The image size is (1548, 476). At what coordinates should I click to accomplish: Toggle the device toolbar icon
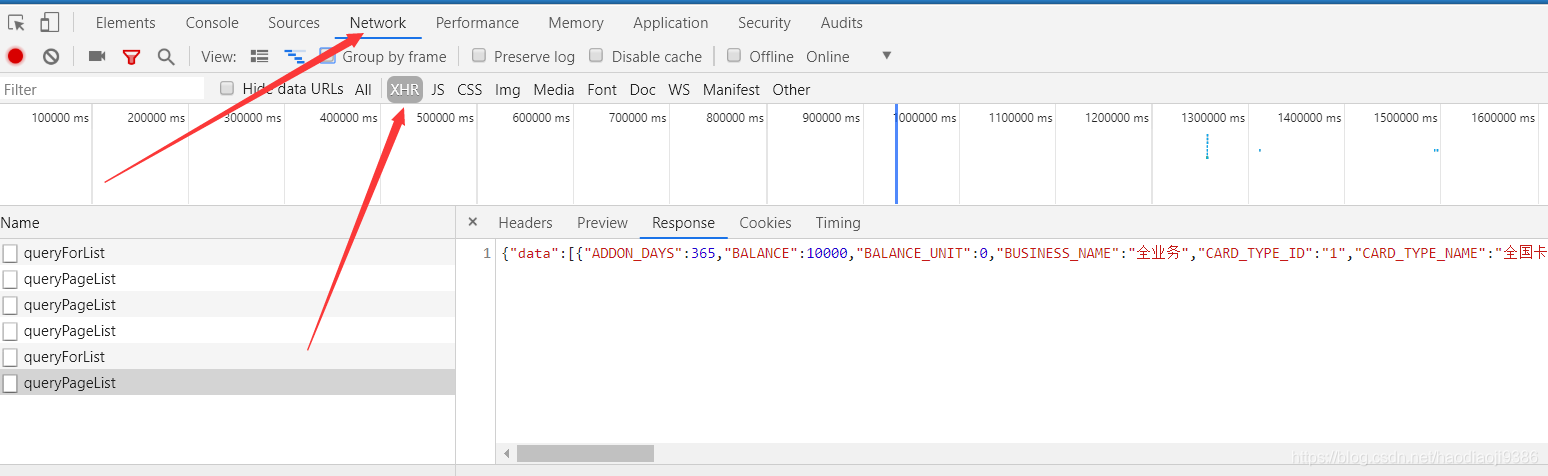50,22
